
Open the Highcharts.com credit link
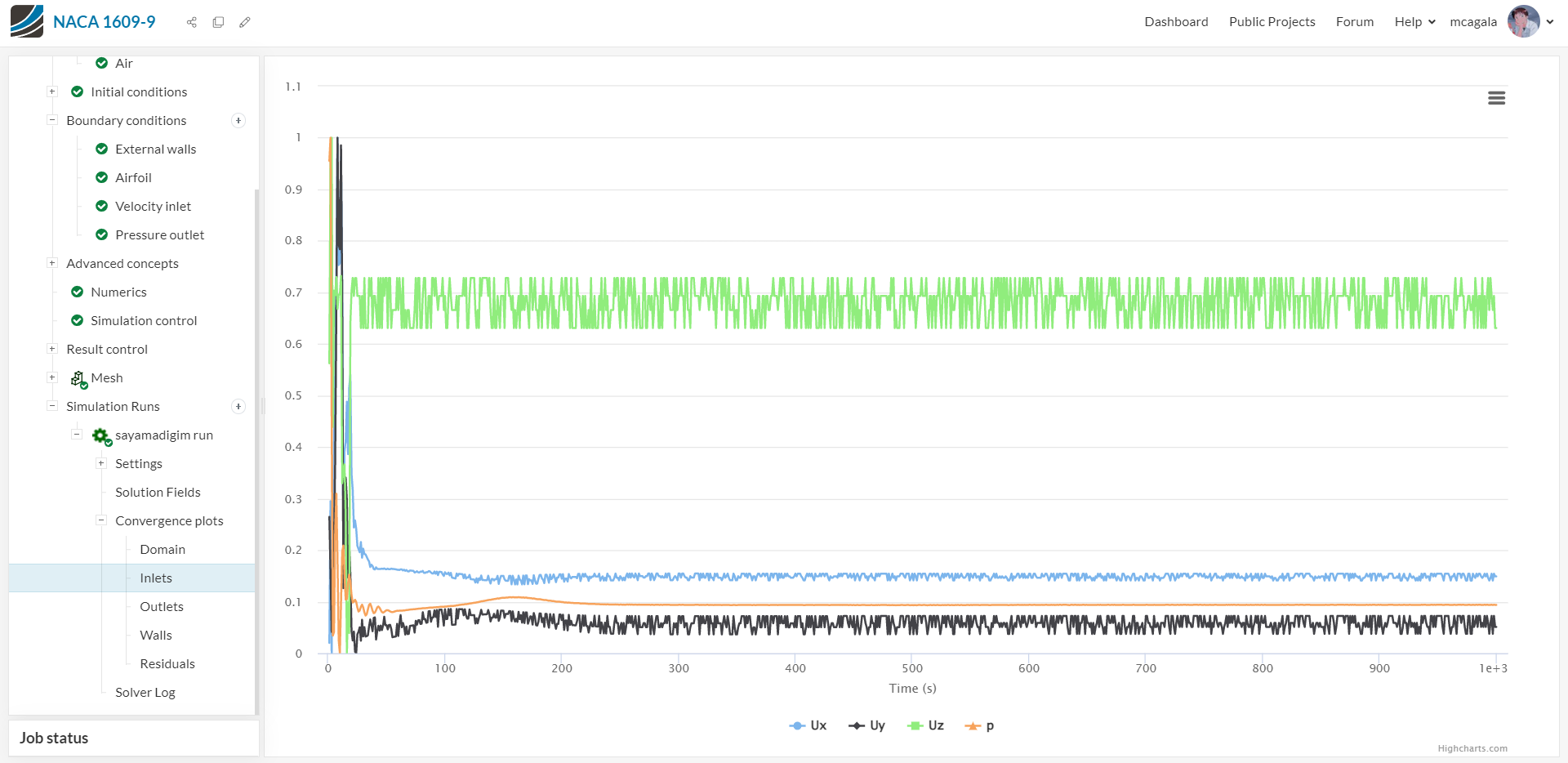point(1472,748)
